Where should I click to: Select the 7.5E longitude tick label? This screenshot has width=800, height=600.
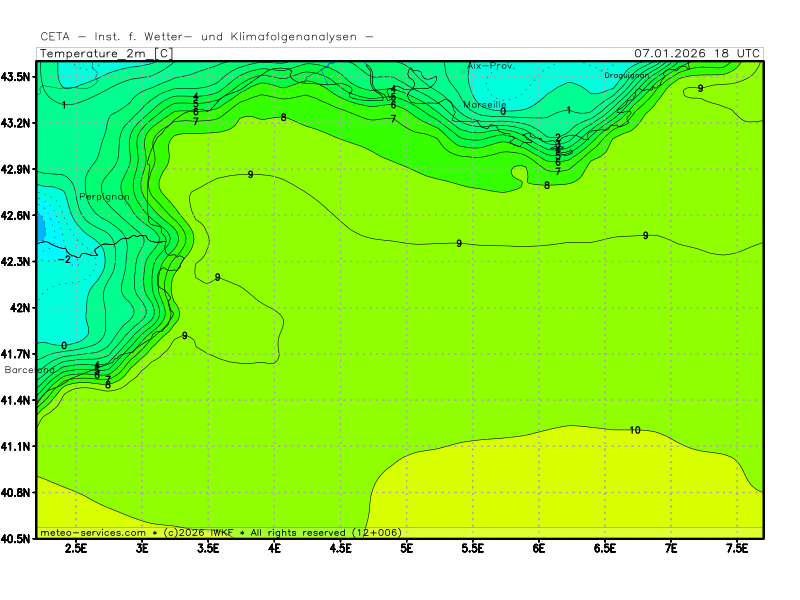[x=737, y=548]
